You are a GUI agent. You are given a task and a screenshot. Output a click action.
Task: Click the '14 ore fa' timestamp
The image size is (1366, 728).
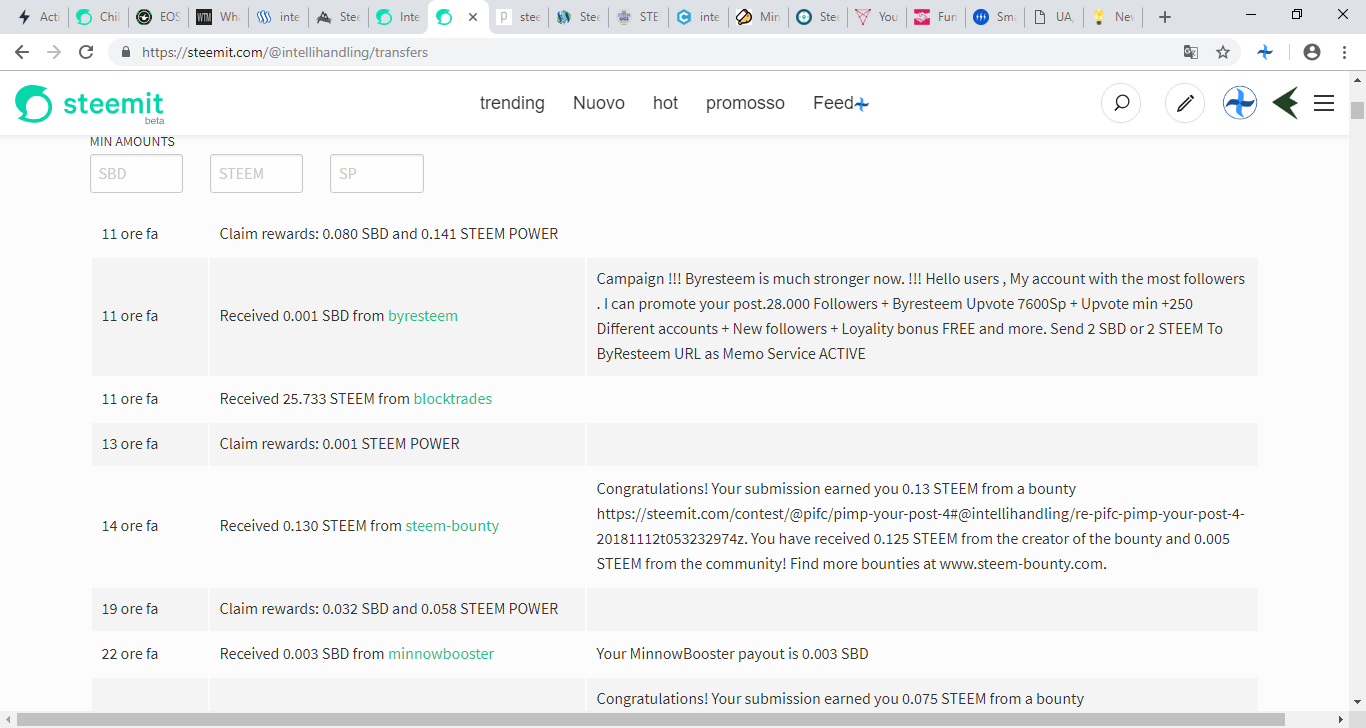point(130,526)
